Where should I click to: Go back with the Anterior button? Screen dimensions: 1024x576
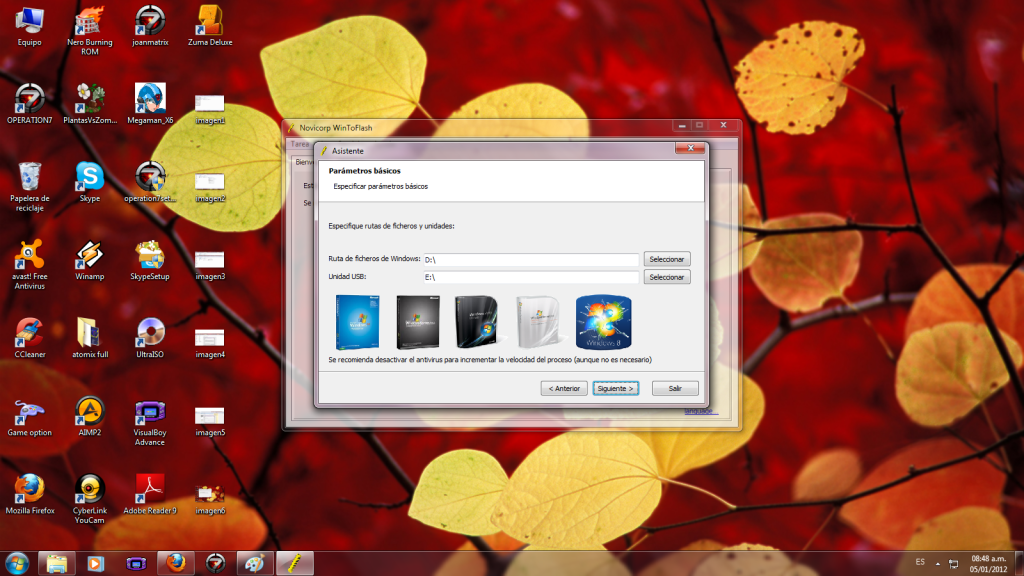(x=564, y=389)
